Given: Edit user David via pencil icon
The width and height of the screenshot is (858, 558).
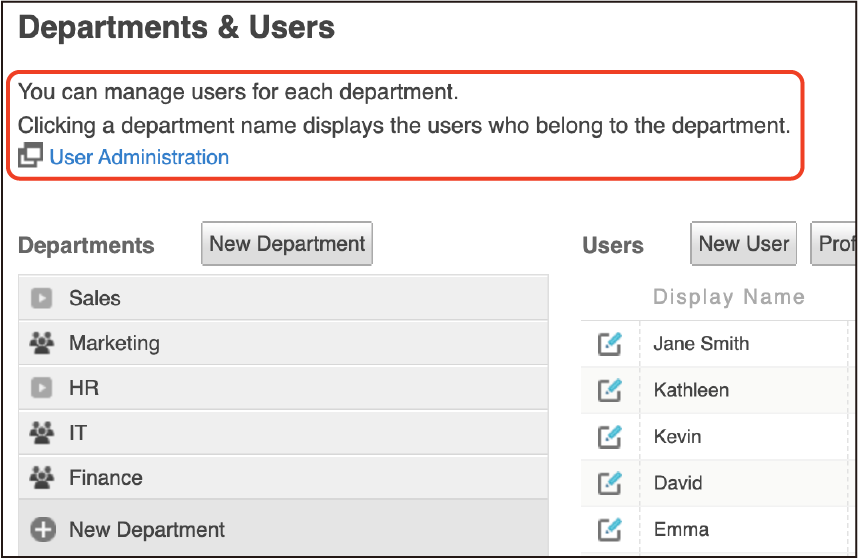Looking at the screenshot, I should (610, 483).
